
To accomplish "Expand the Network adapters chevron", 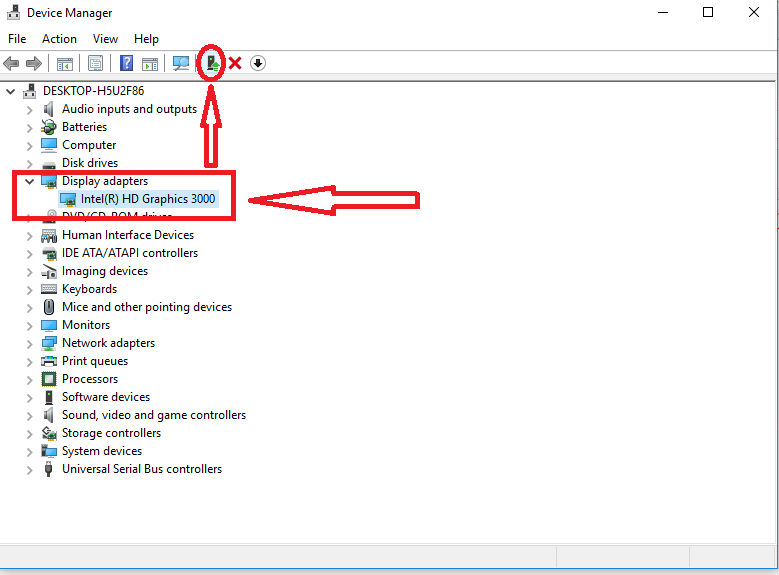I will 29,343.
